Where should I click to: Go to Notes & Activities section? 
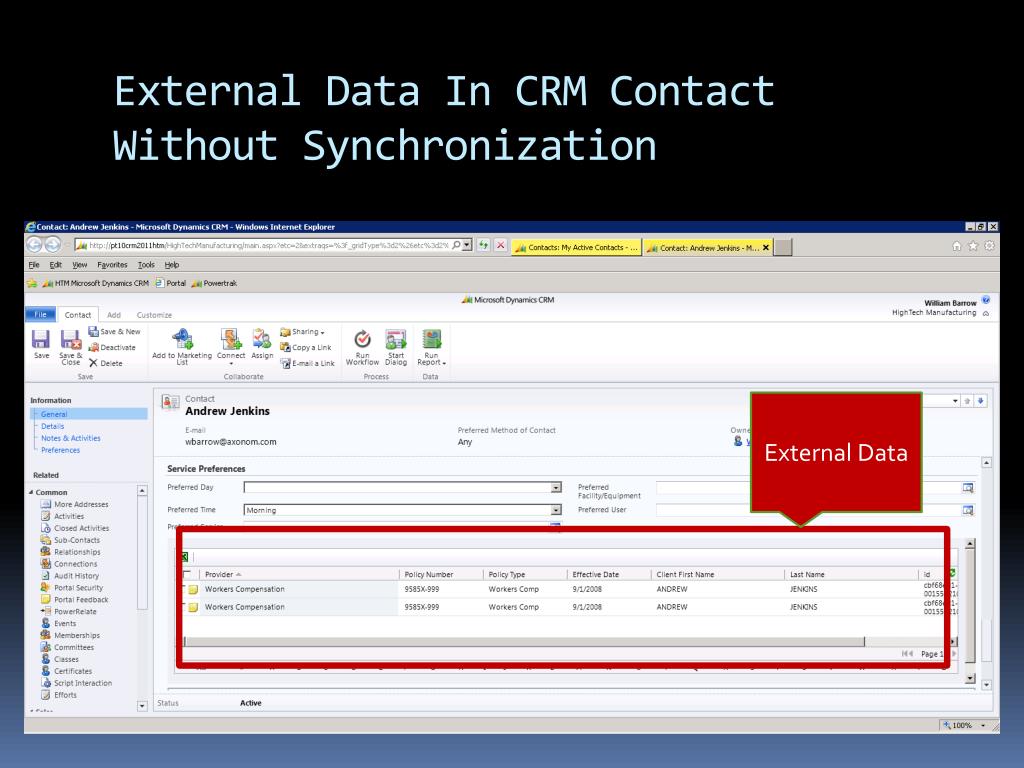[71, 438]
